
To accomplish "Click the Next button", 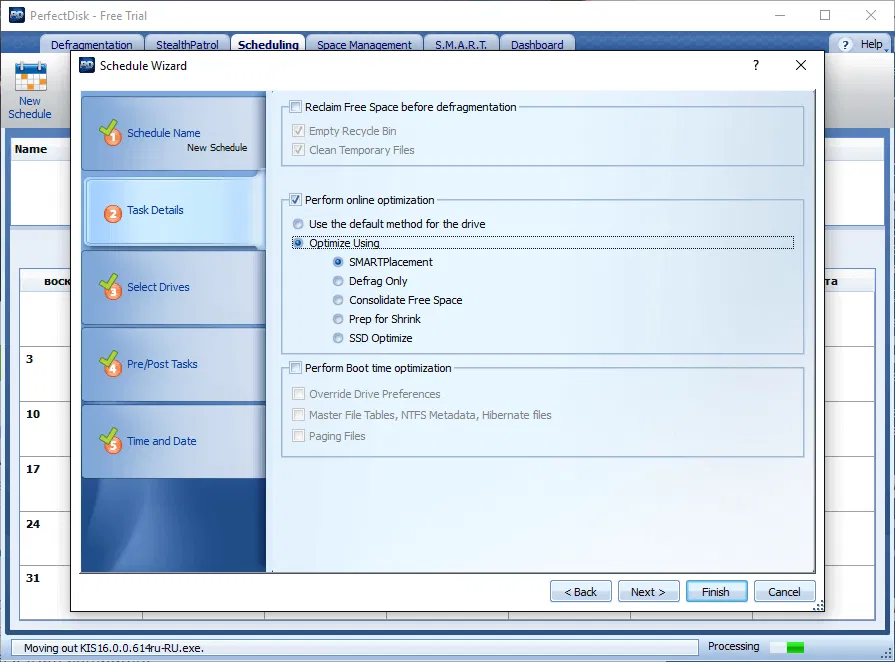I will pyautogui.click(x=648, y=592).
